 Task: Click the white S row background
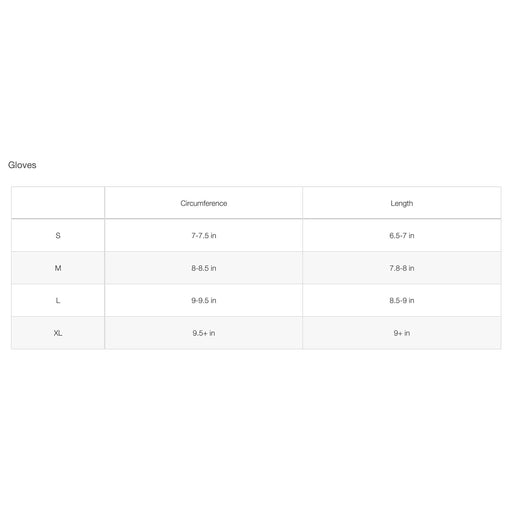pyautogui.click(x=256, y=236)
